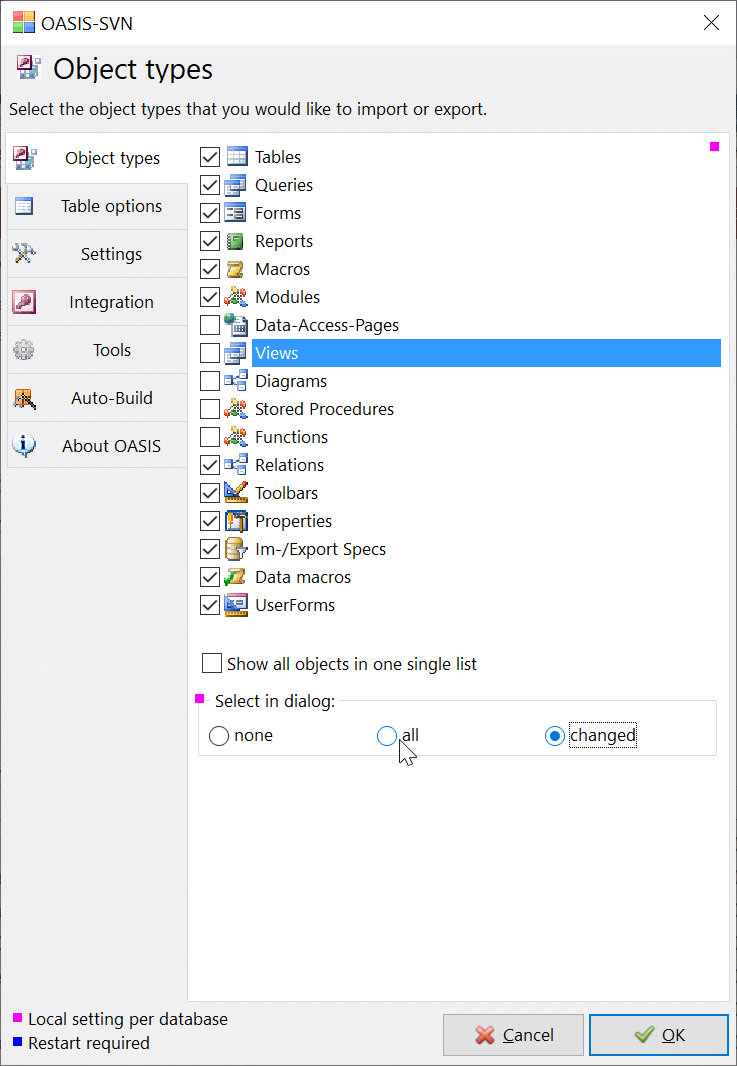Click the Views icon in the highlighted row

tap(237, 353)
